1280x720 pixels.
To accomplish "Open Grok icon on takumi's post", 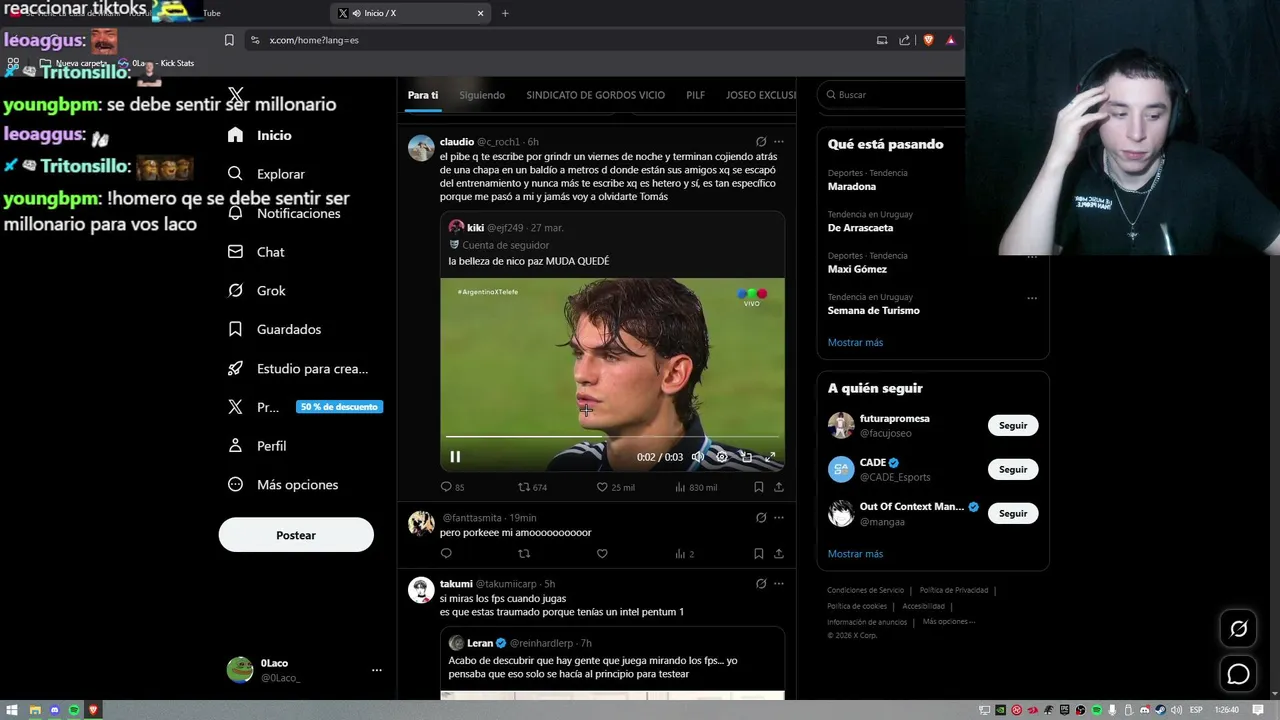I will (x=761, y=584).
